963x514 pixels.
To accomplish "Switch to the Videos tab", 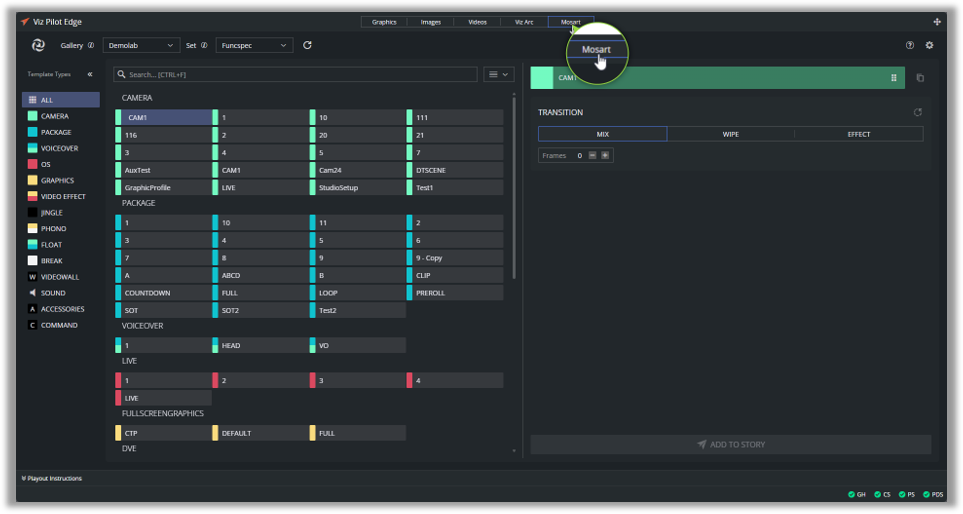I will point(477,21).
